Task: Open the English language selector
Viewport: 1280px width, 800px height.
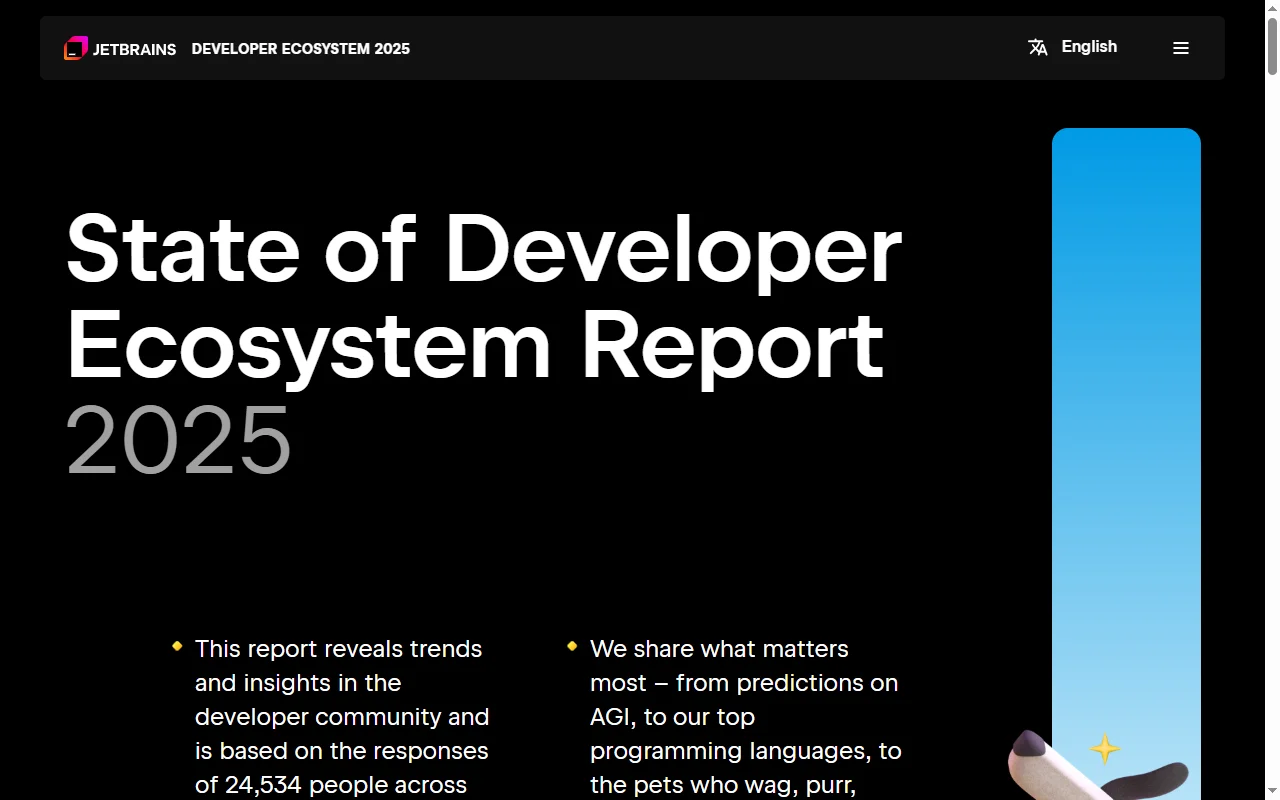Action: coord(1073,47)
